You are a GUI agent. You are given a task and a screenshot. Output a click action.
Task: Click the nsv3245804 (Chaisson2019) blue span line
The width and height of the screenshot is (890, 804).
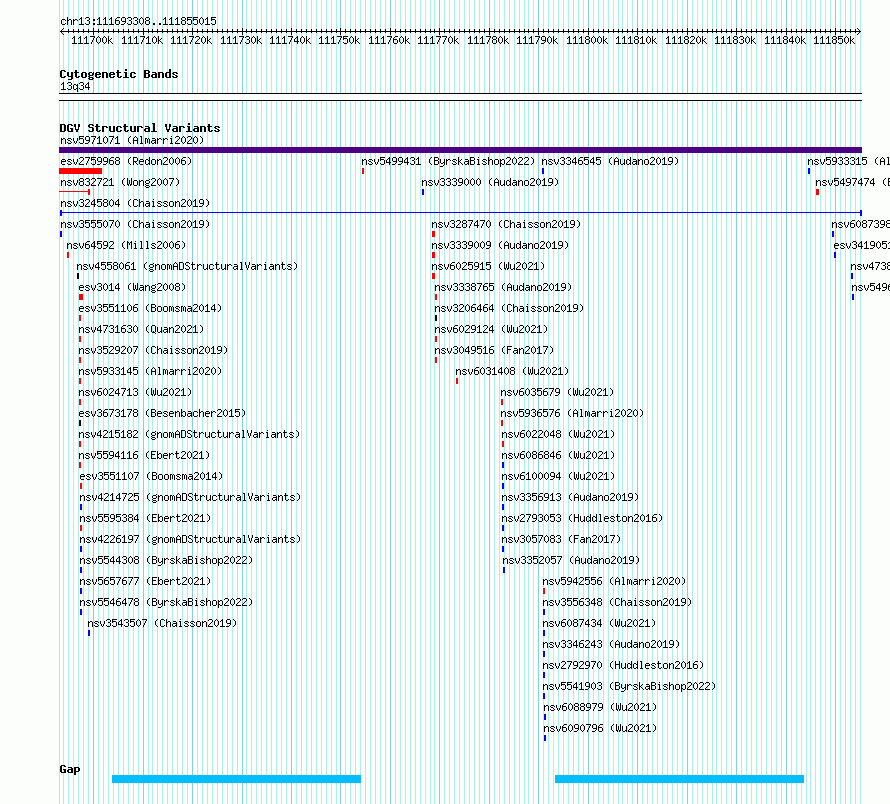pos(460,213)
